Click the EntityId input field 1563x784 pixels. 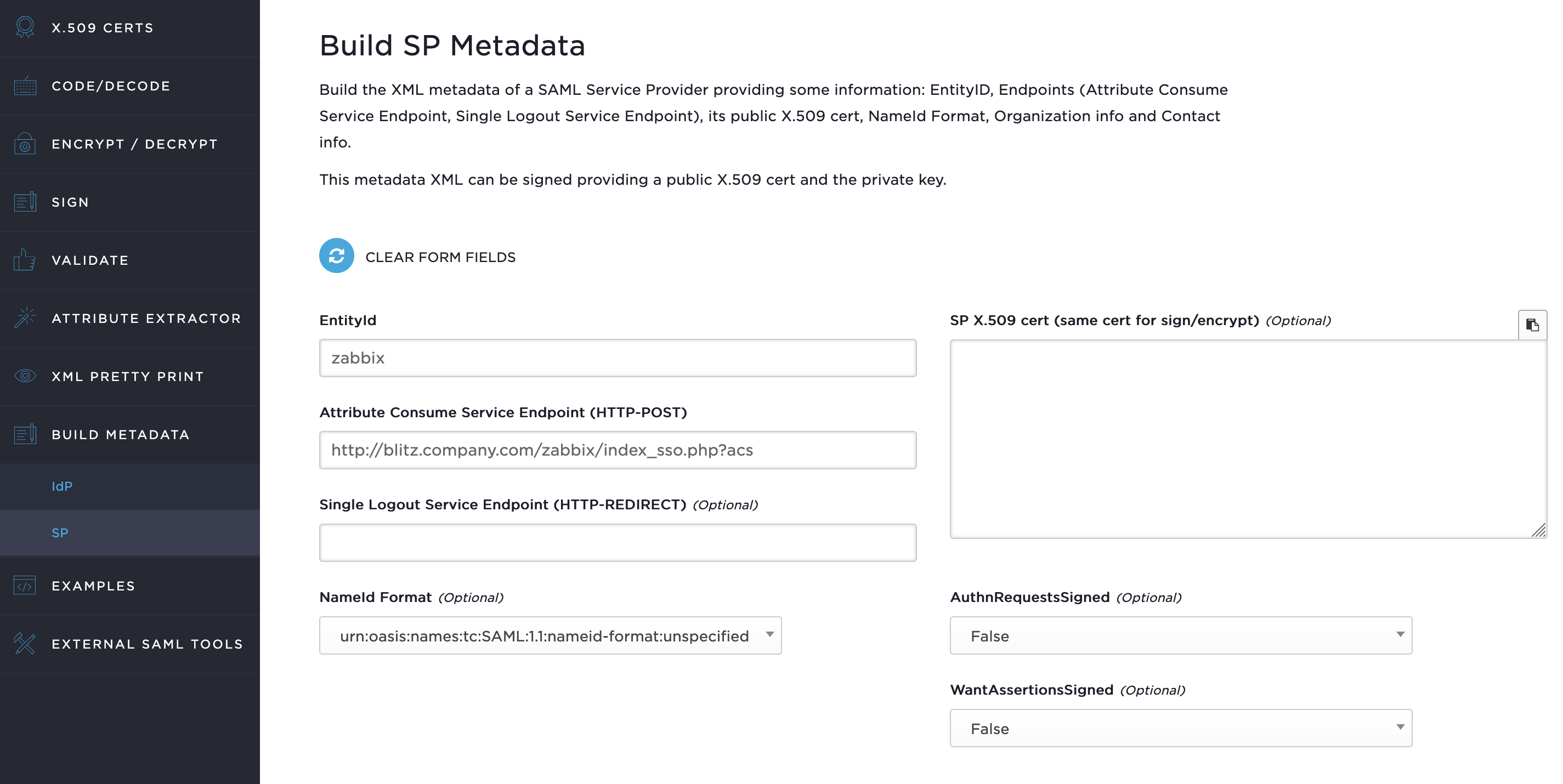coord(618,358)
